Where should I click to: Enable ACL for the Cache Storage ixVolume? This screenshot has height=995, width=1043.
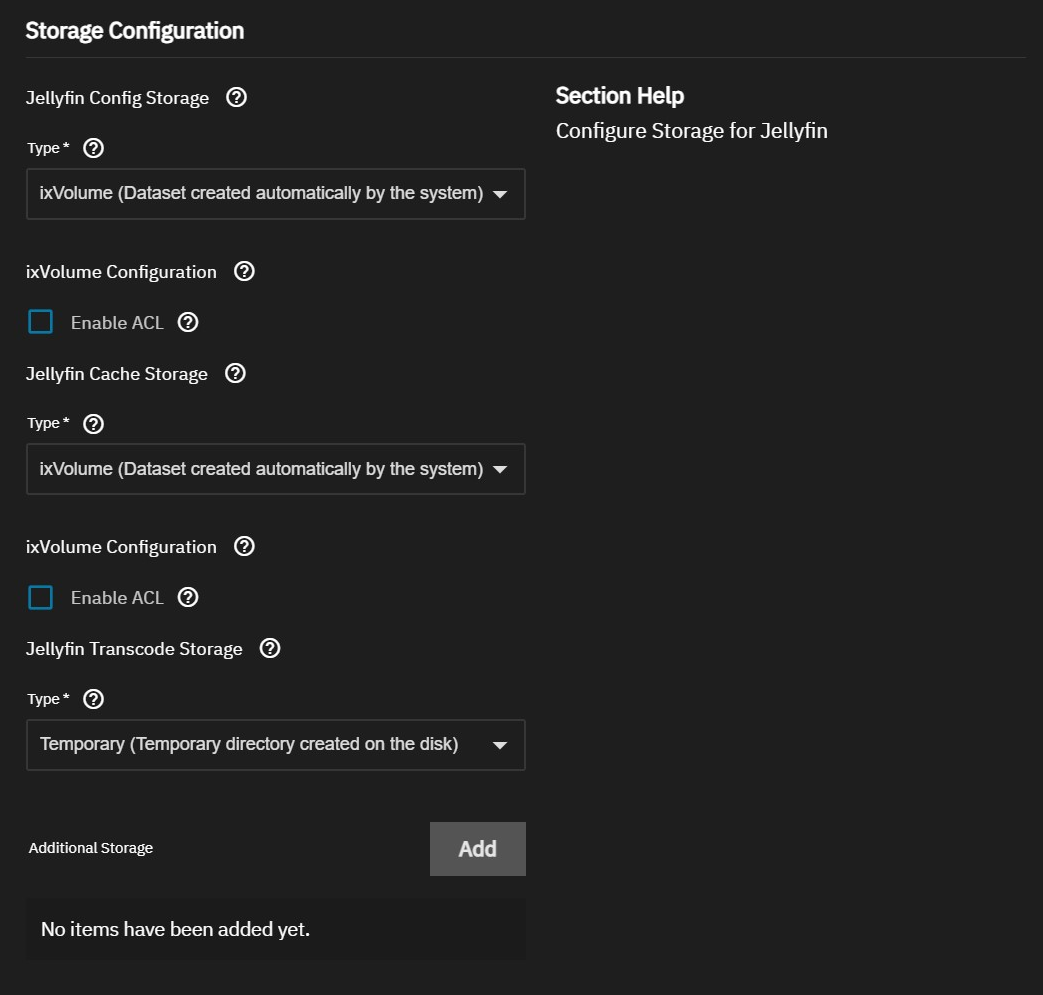click(40, 597)
